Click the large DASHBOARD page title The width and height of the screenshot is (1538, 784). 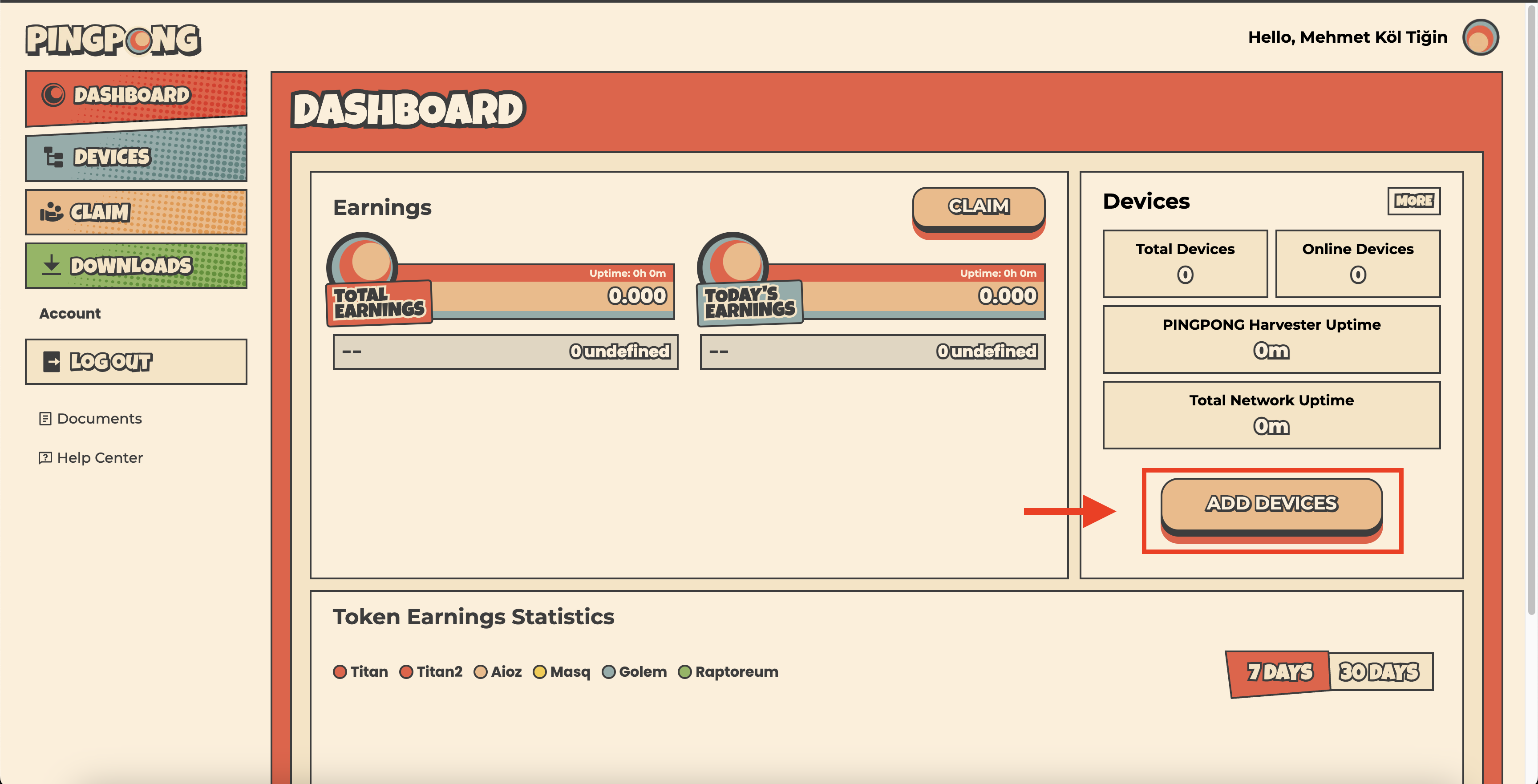(x=409, y=109)
